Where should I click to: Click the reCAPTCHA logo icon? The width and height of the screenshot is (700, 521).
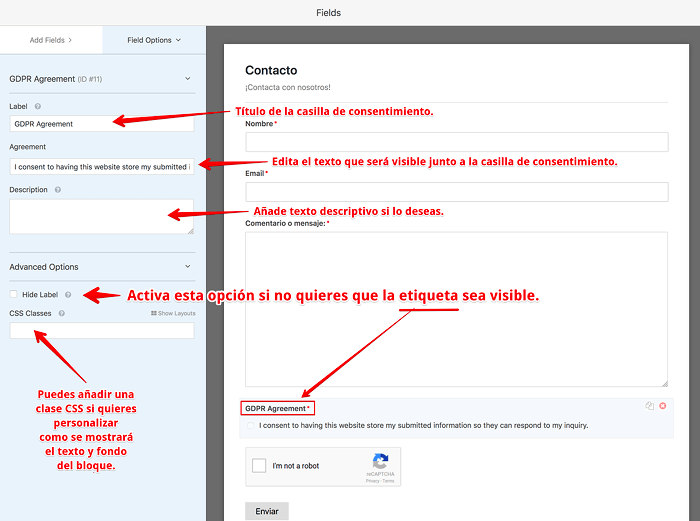pyautogui.click(x=380, y=462)
